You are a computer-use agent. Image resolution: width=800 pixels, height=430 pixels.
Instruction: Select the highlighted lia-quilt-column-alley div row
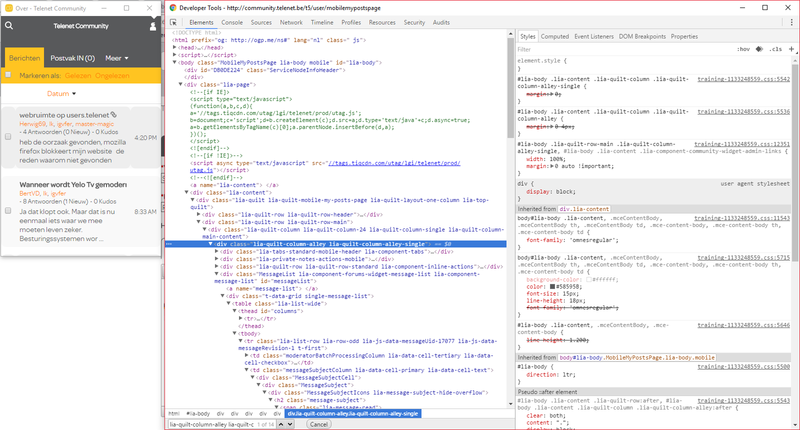click(x=336, y=244)
